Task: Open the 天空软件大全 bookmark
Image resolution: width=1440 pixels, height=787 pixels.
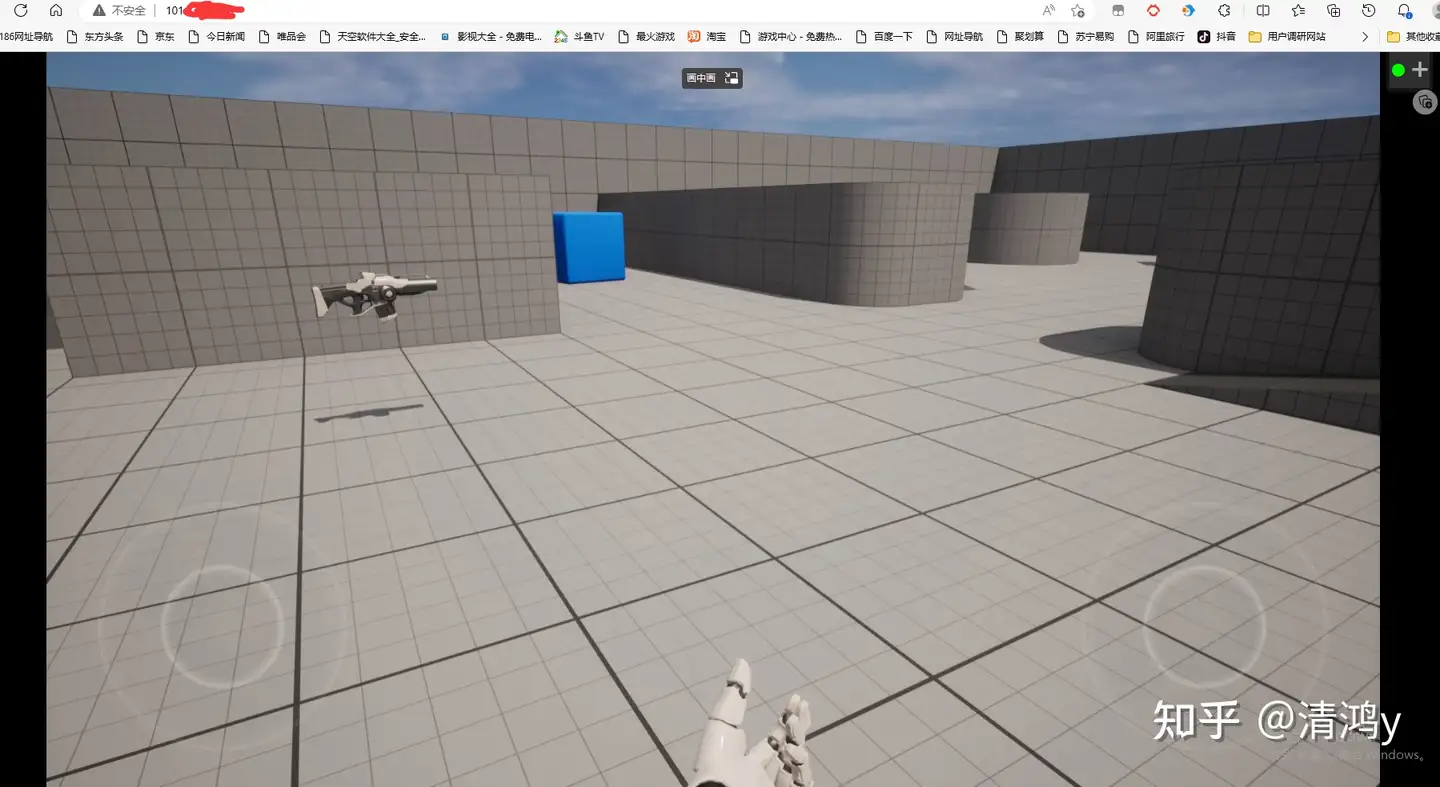Action: (x=372, y=36)
